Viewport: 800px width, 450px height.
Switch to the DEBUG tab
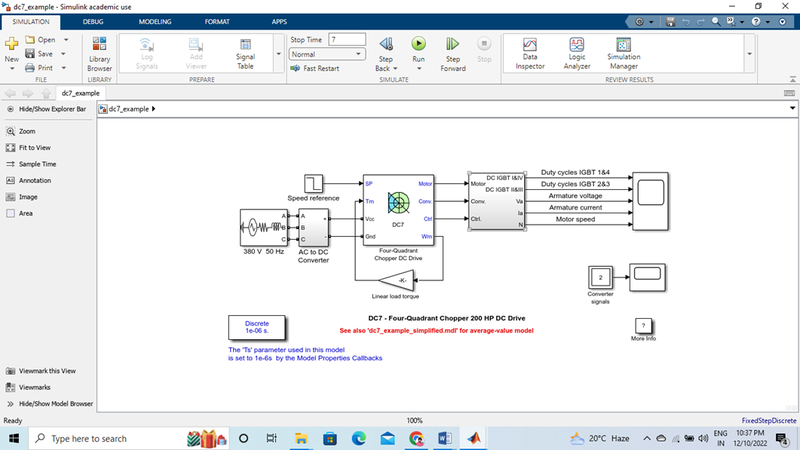click(x=93, y=22)
